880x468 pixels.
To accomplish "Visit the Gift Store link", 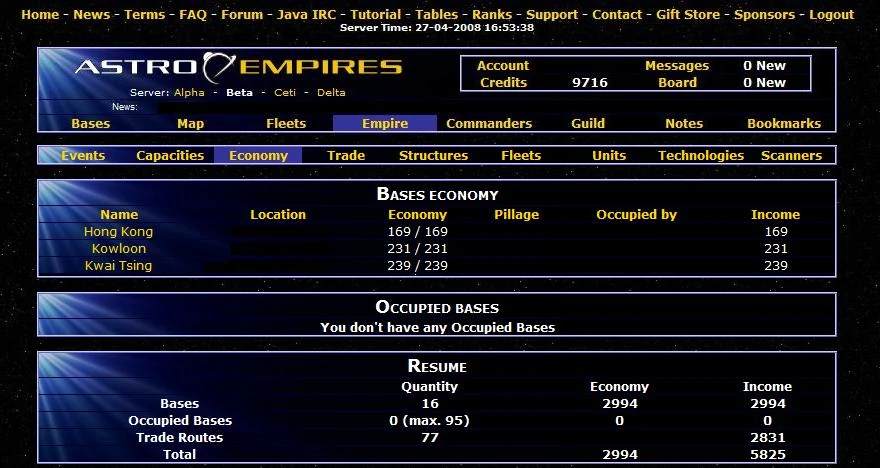I will click(688, 15).
